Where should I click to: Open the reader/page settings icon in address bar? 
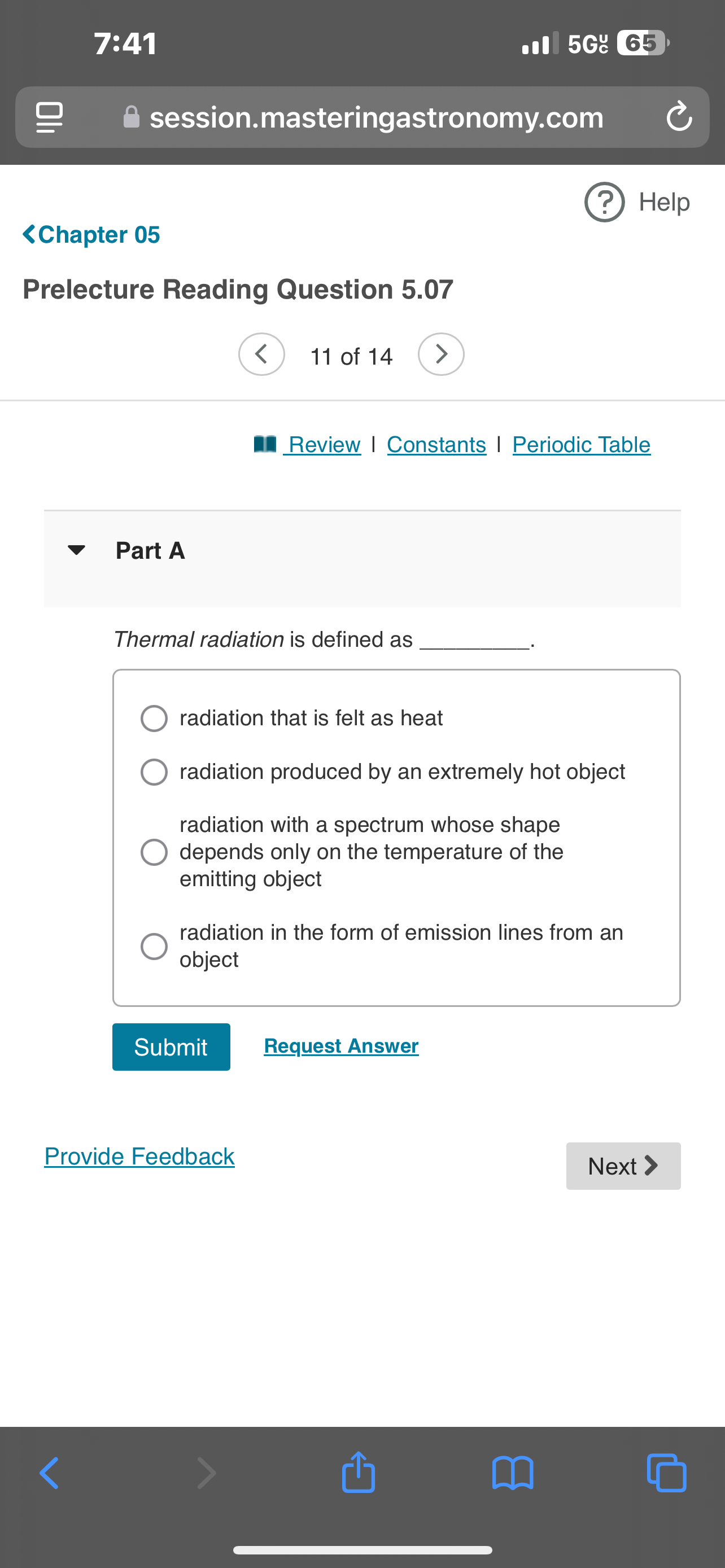[49, 117]
